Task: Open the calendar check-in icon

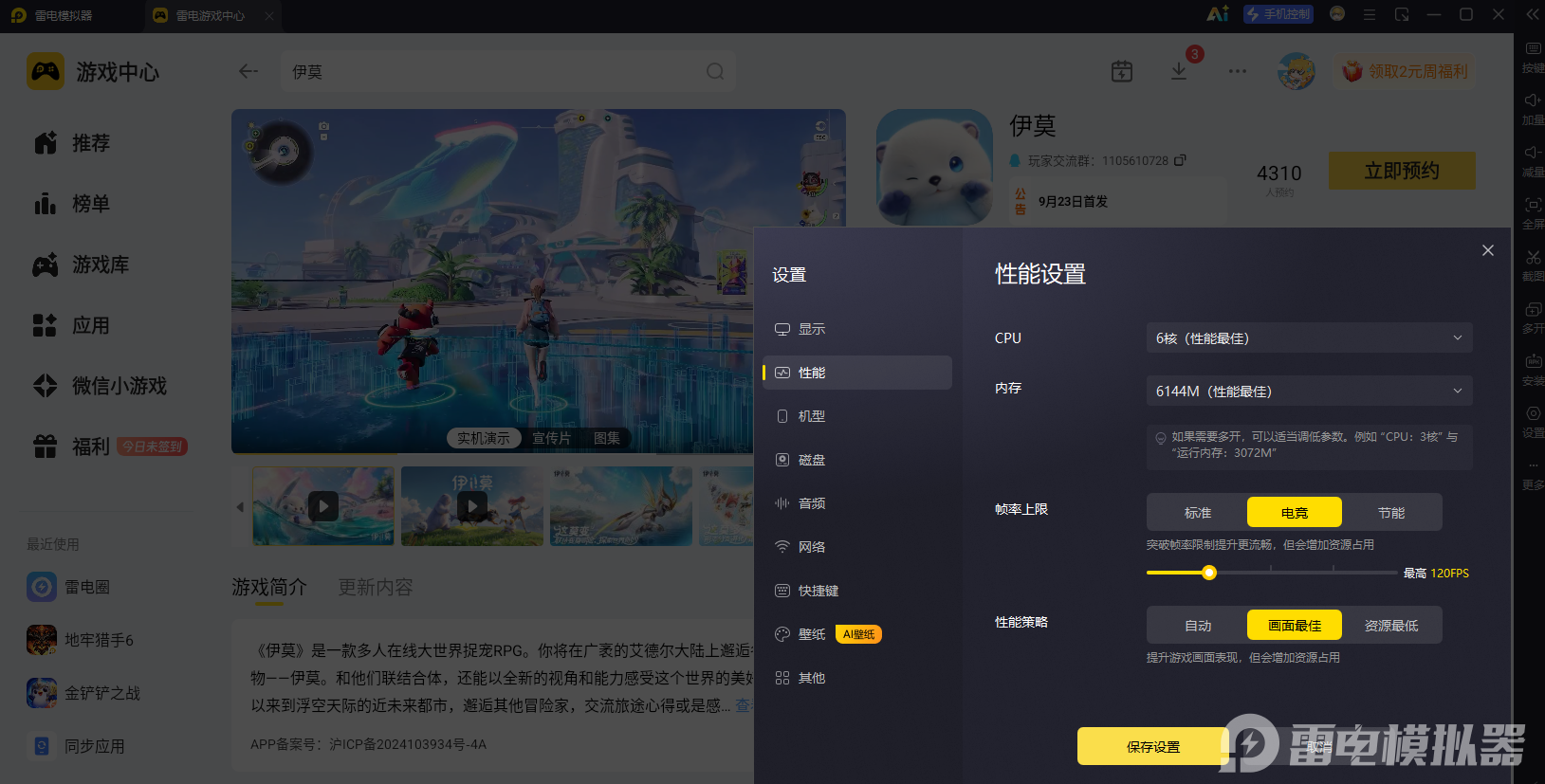Action: [1122, 71]
